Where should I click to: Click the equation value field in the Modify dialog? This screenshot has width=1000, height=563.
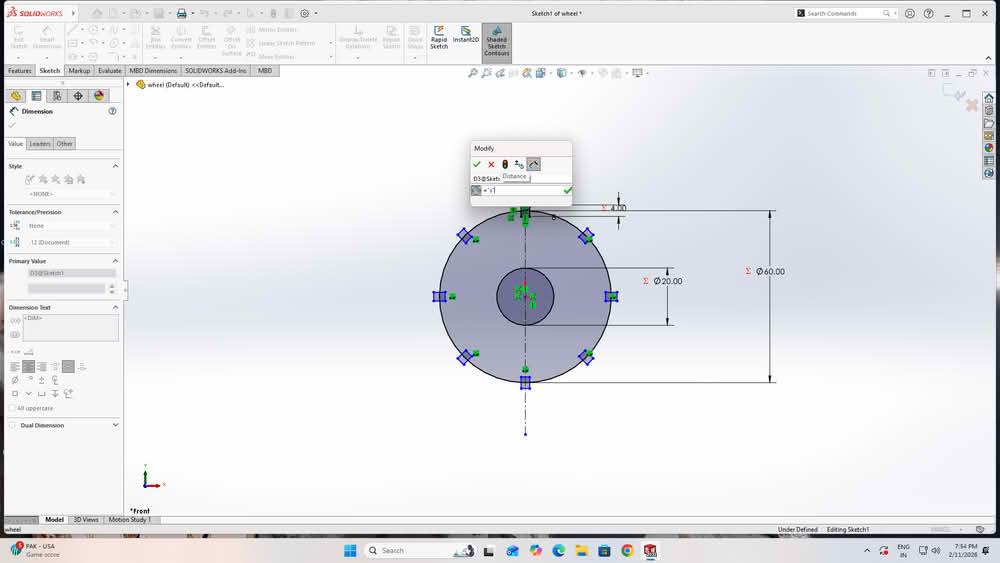point(522,191)
